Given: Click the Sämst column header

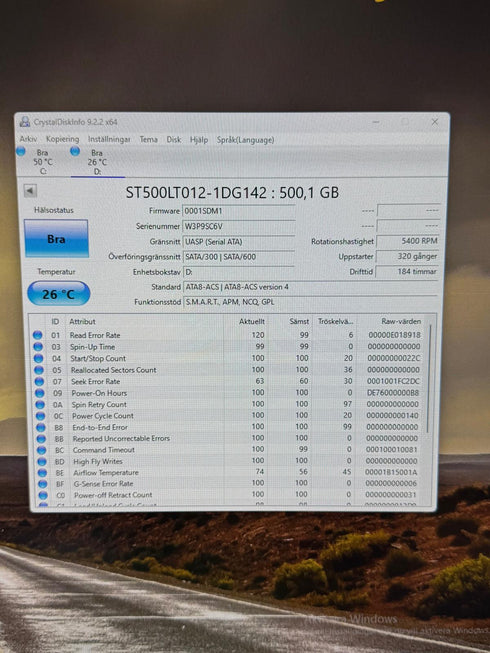Looking at the screenshot, I should (x=299, y=322).
